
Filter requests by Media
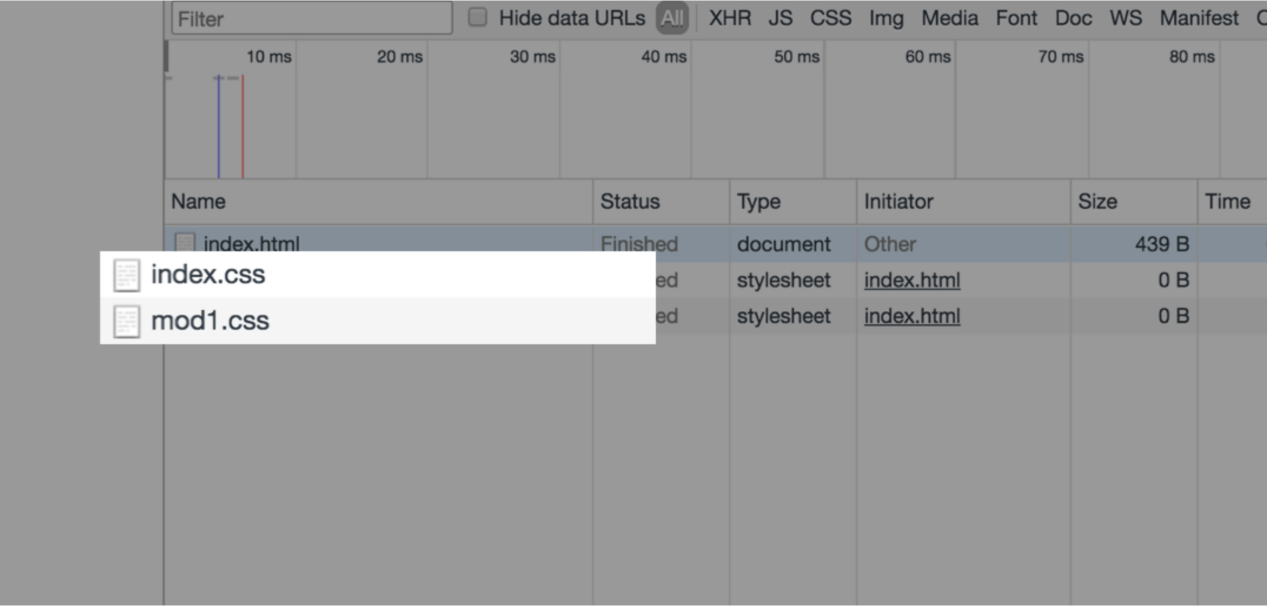(x=950, y=18)
